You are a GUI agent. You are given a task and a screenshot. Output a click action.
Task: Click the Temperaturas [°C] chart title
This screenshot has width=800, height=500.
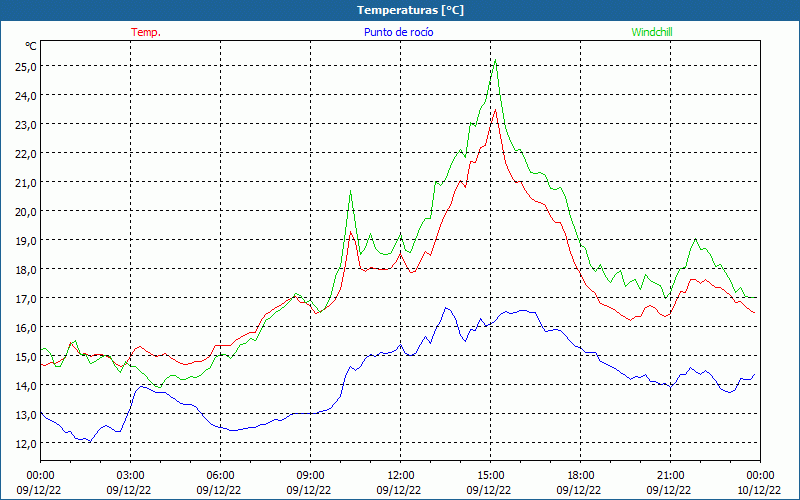[410, 10]
